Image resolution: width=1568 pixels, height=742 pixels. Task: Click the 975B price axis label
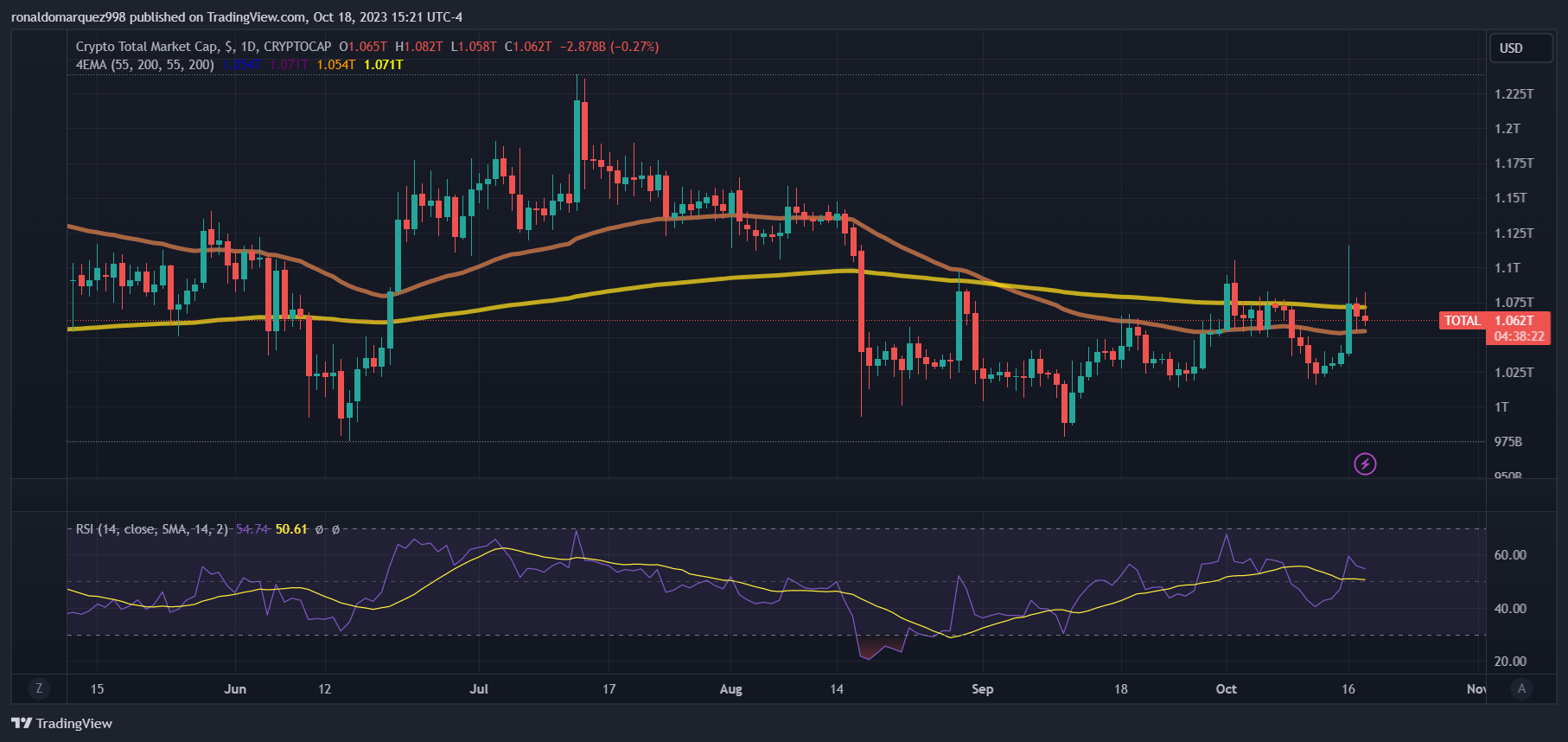[x=1508, y=441]
